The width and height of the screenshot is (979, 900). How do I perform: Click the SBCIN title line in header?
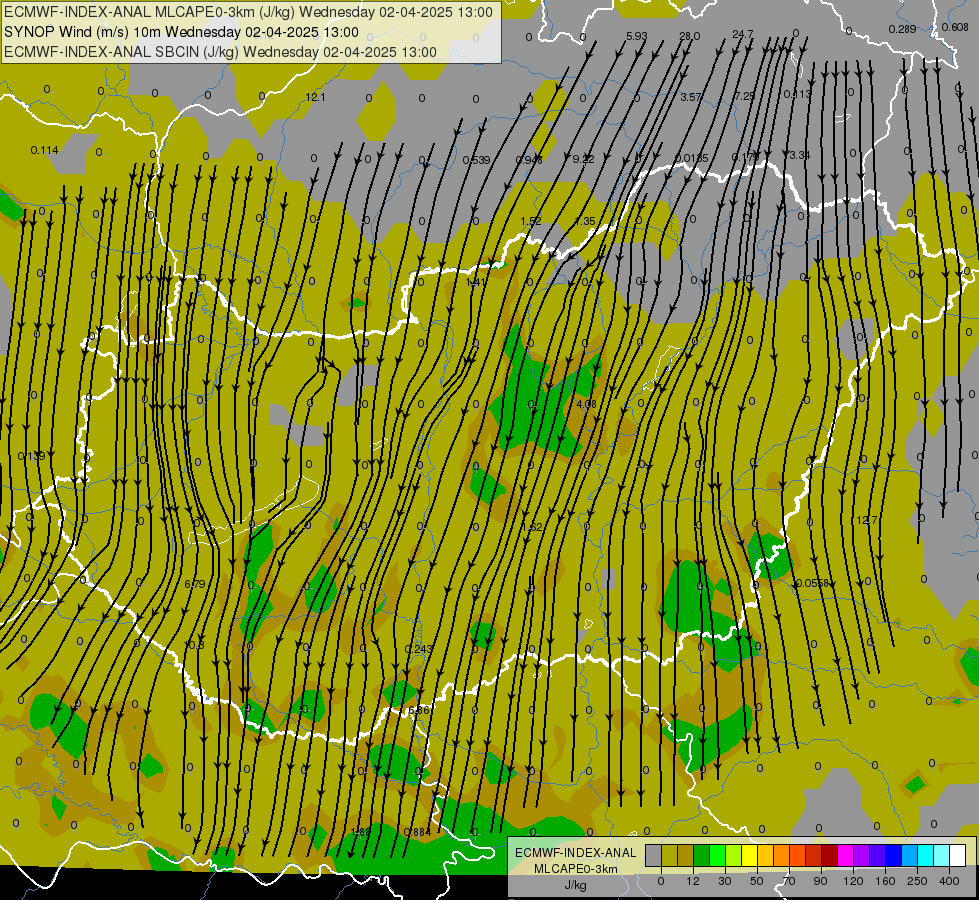point(220,52)
